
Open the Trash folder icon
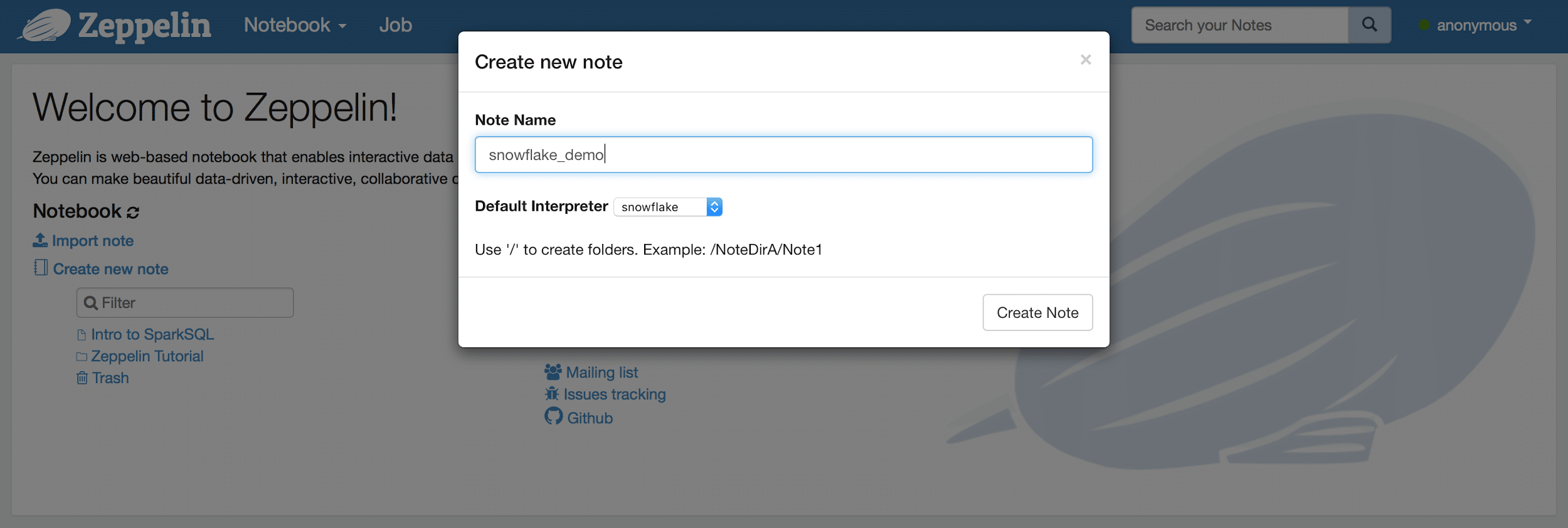tap(82, 378)
